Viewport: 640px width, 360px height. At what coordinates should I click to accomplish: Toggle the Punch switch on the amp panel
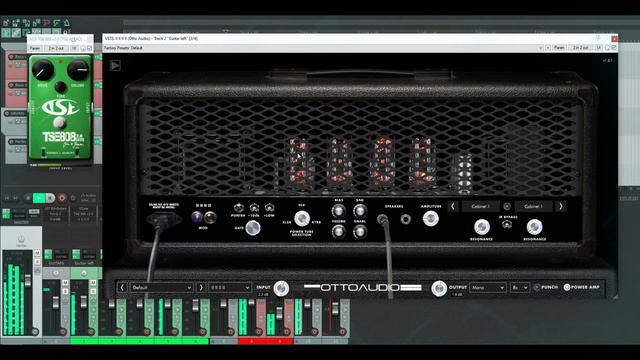coord(238,208)
